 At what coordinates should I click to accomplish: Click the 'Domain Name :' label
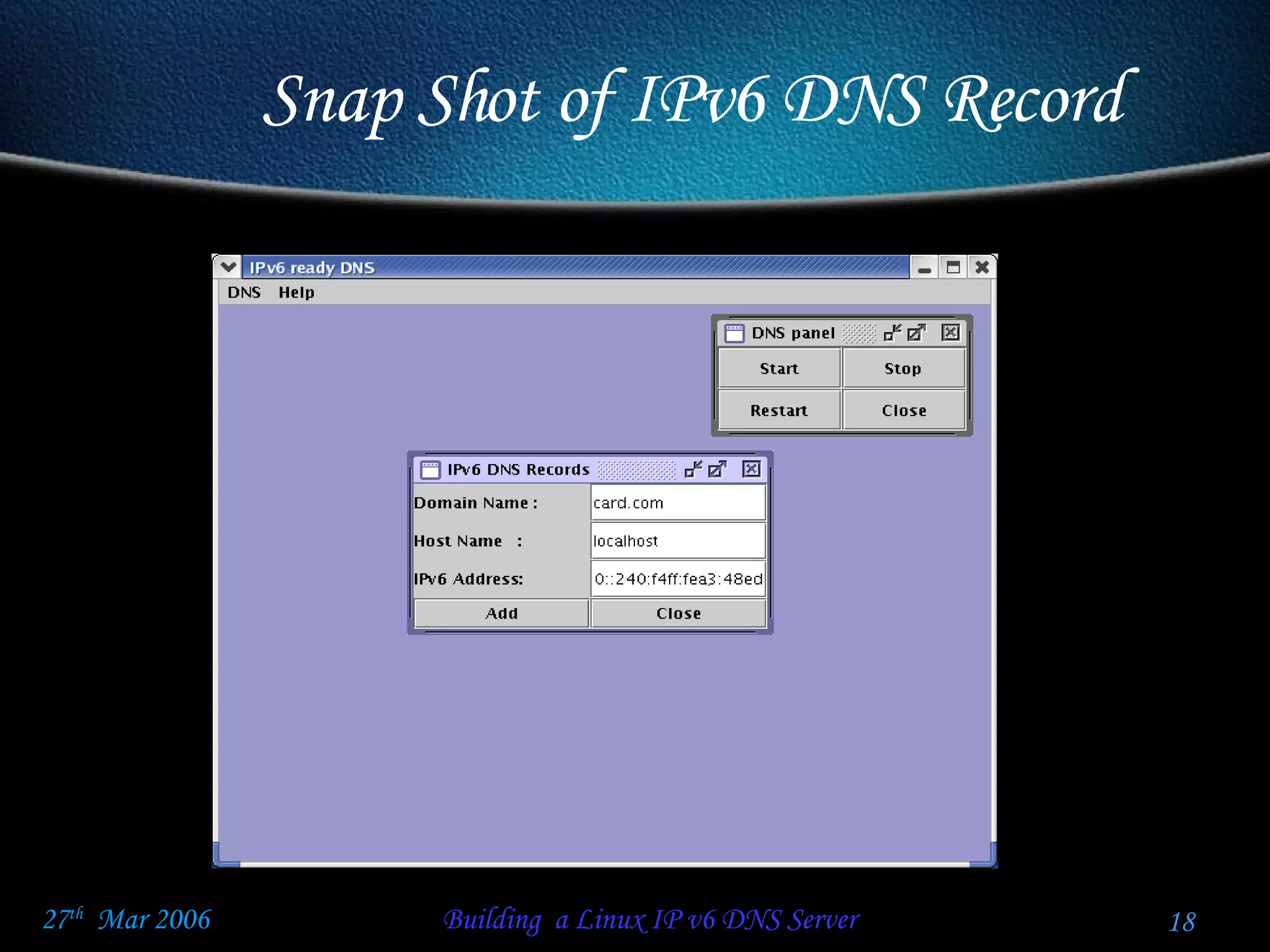[x=476, y=503]
